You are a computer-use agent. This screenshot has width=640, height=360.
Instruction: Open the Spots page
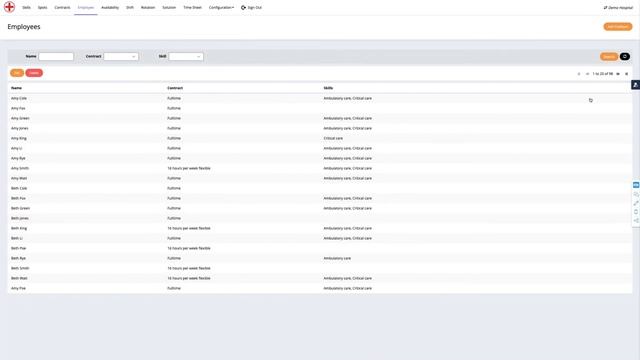pos(42,7)
